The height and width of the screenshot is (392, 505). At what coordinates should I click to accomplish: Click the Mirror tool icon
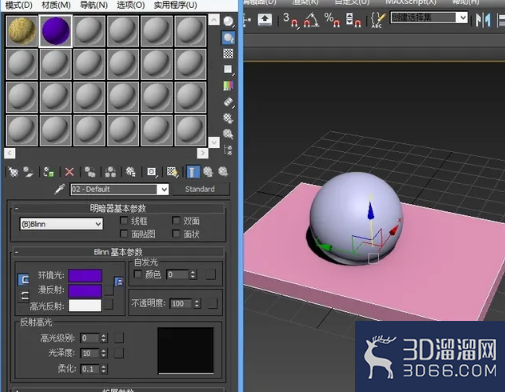pyautogui.click(x=483, y=20)
